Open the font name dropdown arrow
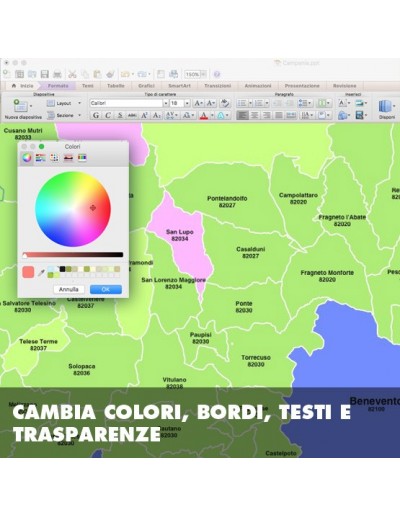 pos(166,103)
